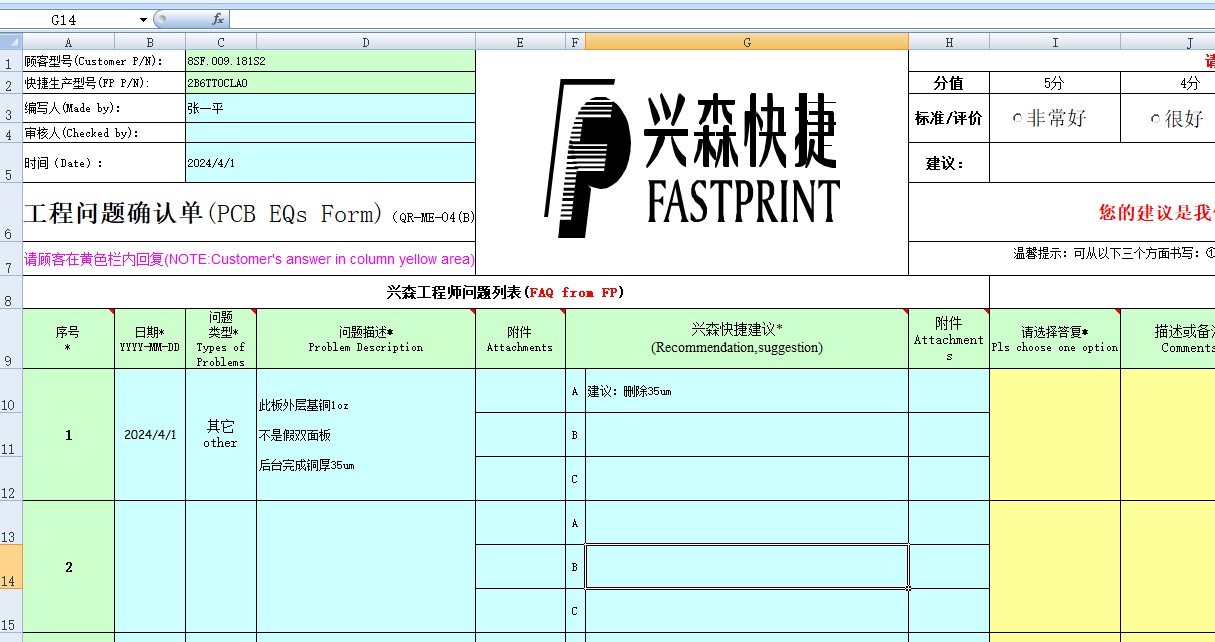Click the 日期 YYYY-MM-DD header cell

tap(150, 339)
